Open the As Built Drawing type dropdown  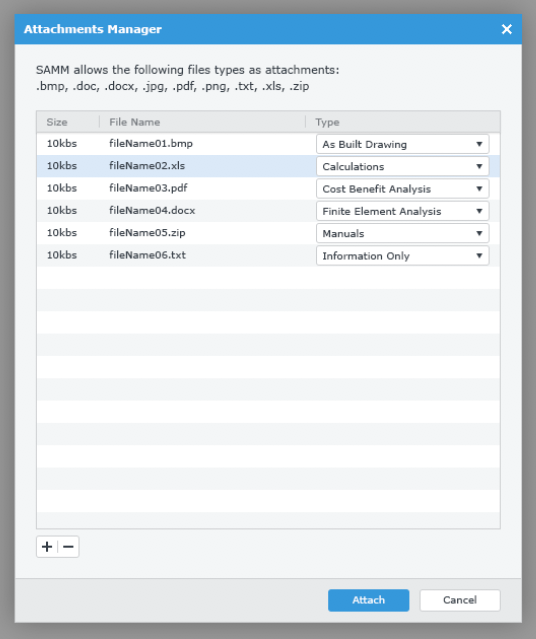(402, 144)
